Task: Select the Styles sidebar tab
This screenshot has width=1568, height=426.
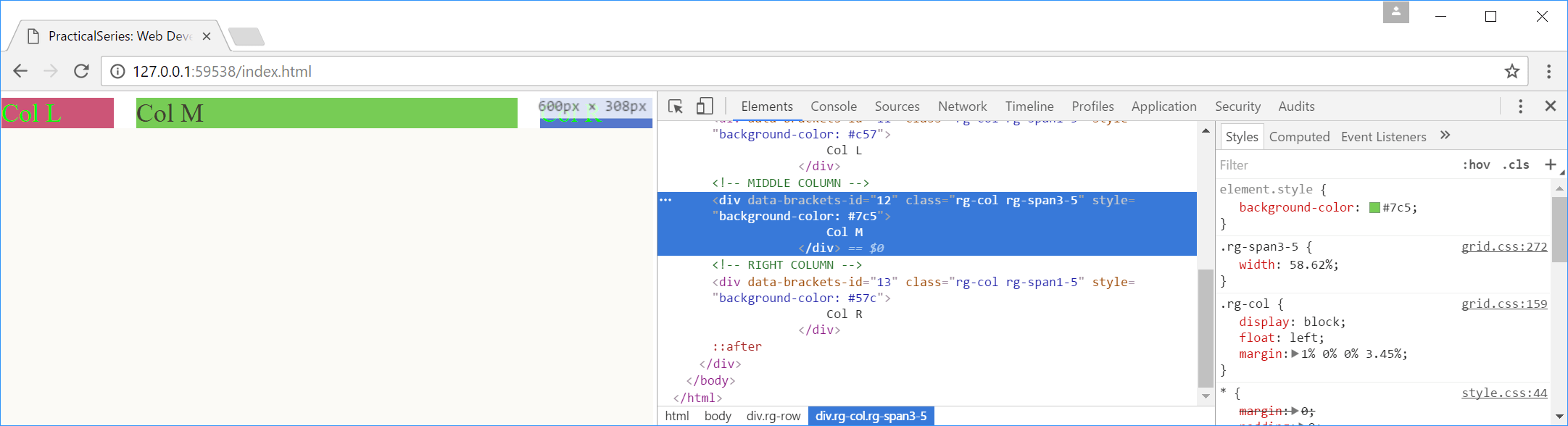Action: (1242, 137)
